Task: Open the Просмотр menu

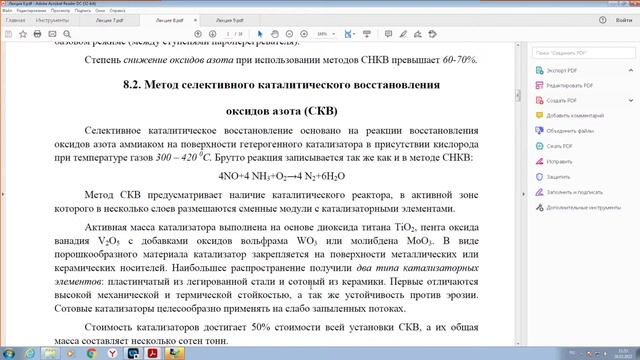Action: pyautogui.click(x=60, y=11)
